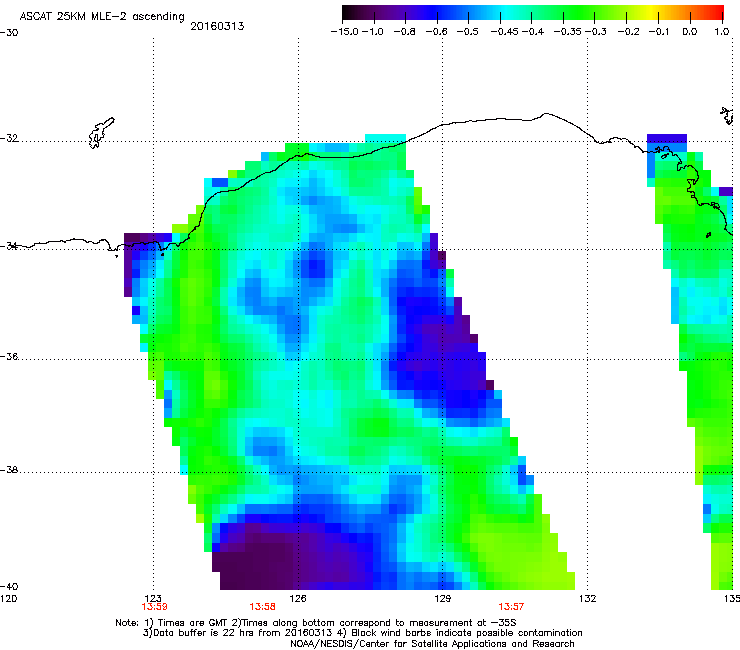Click the red time stamp 13:58
Image resolution: width=740 pixels, height=650 pixels.
[x=262, y=607]
